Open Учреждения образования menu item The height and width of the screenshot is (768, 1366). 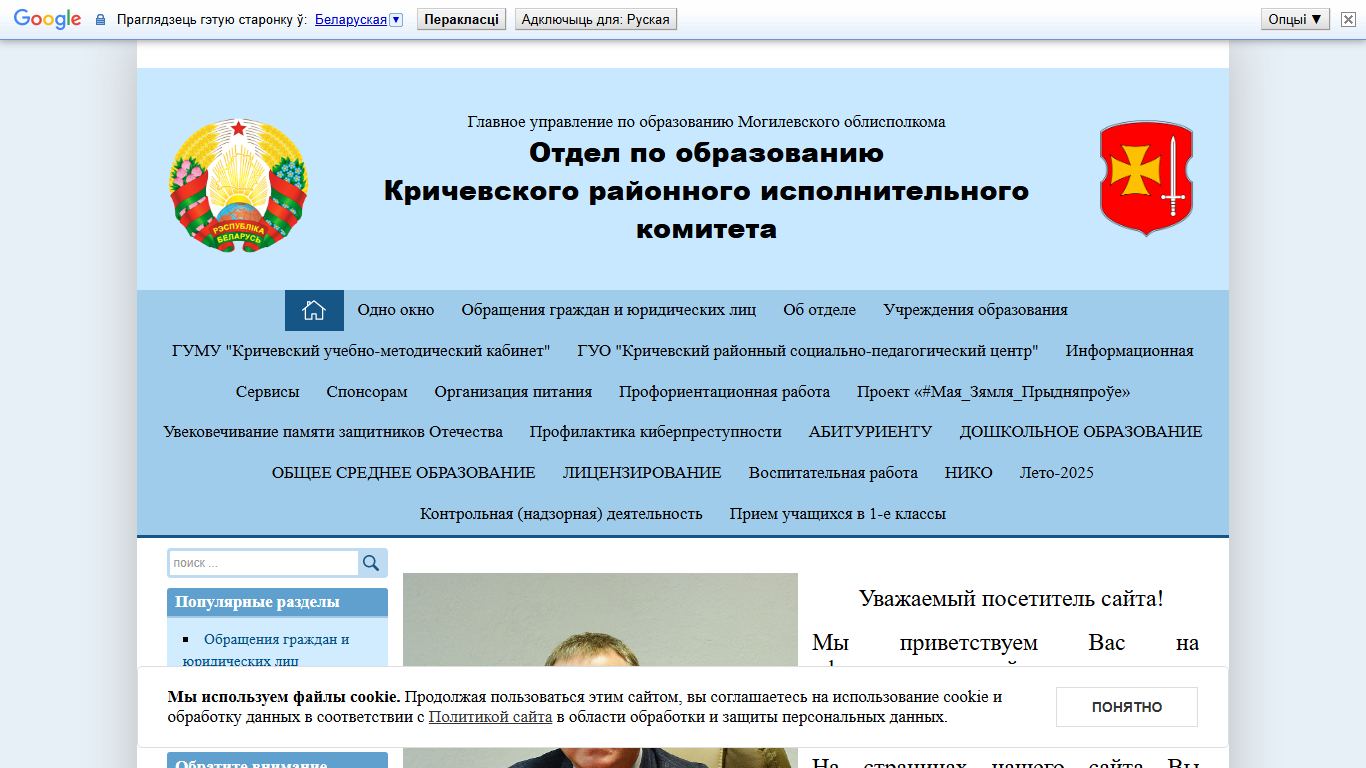(975, 310)
